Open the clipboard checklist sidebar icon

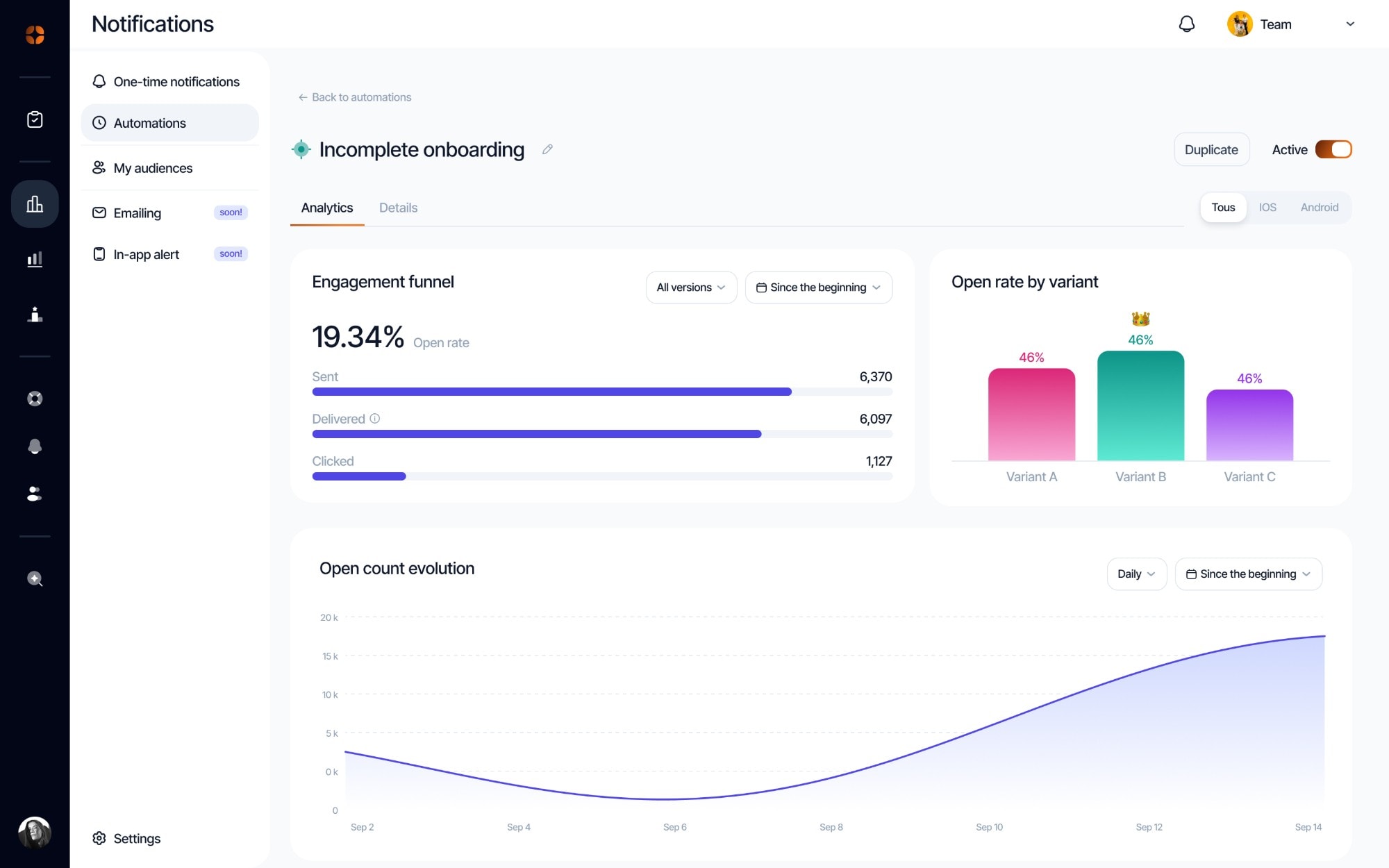click(x=35, y=119)
